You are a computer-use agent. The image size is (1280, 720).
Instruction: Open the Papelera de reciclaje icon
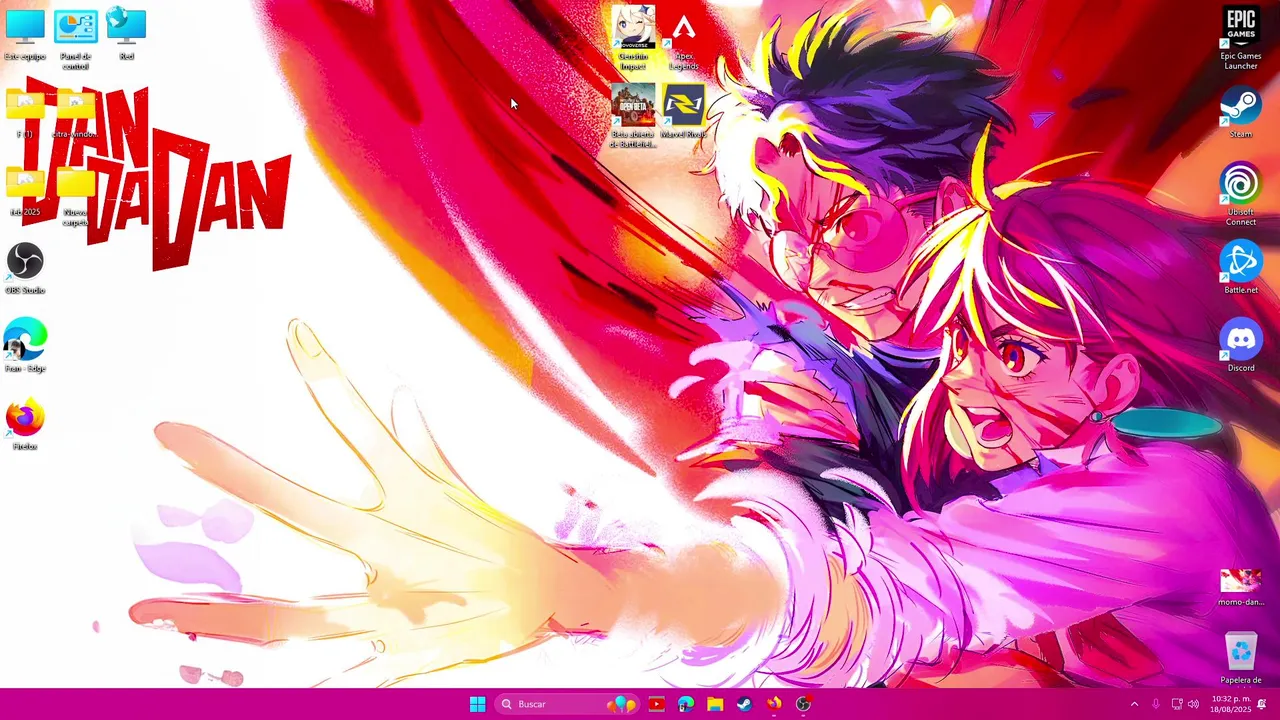(x=1241, y=658)
